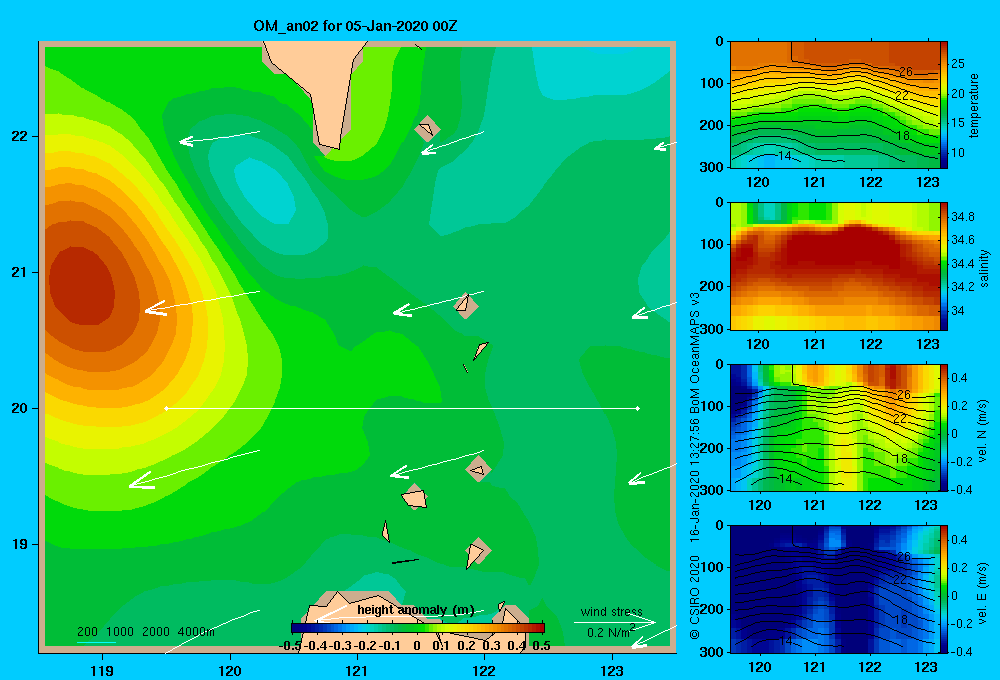Image resolution: width=1000 pixels, height=680 pixels.
Task: Click the vertical "temperature" colorbar label
Action: [x=974, y=105]
